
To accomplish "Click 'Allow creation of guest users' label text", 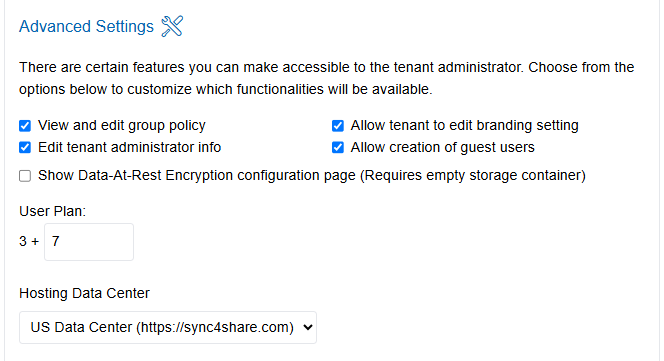I will coord(443,147).
